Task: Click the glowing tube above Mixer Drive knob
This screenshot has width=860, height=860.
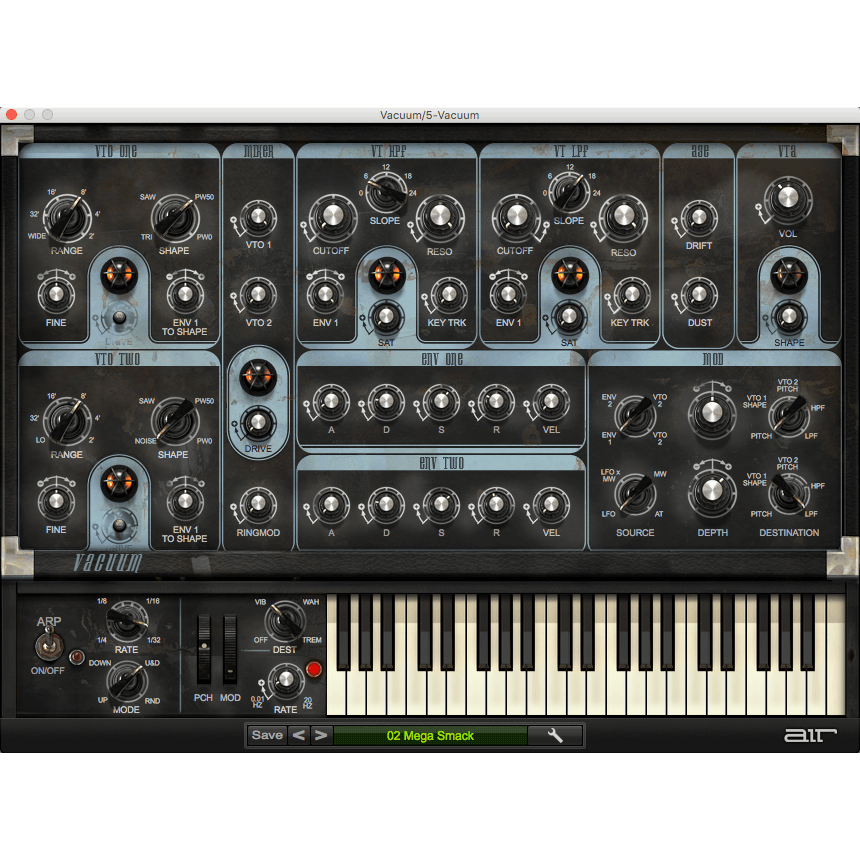Action: point(258,378)
